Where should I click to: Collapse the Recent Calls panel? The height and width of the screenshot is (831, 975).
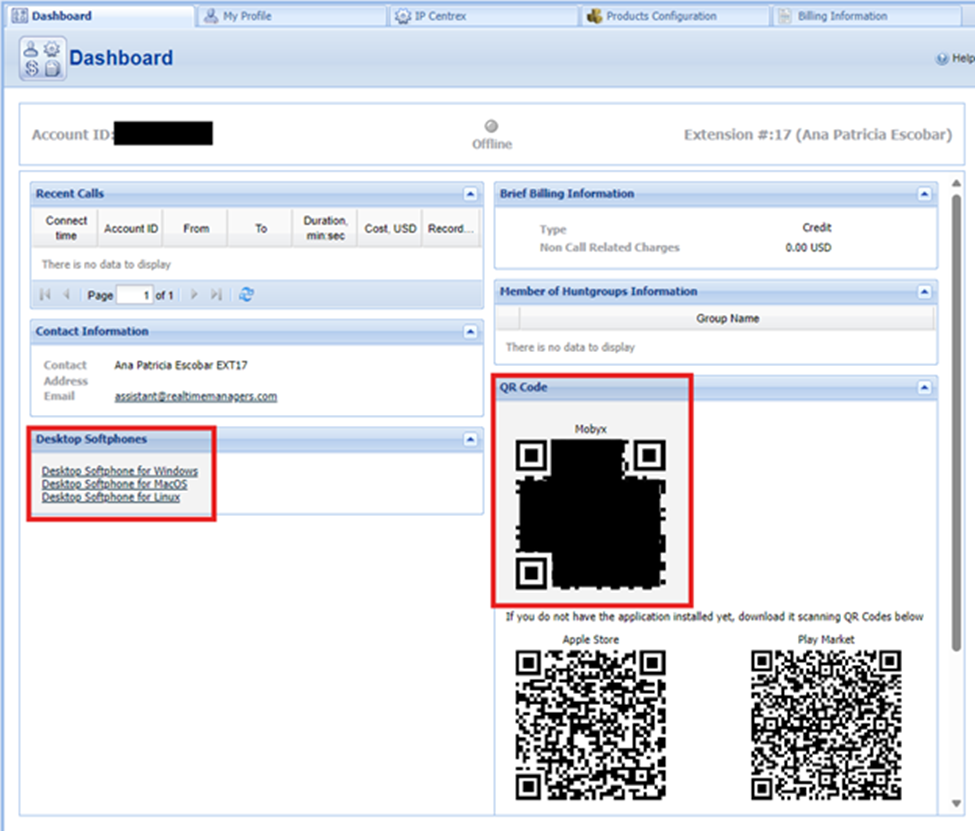pos(470,194)
